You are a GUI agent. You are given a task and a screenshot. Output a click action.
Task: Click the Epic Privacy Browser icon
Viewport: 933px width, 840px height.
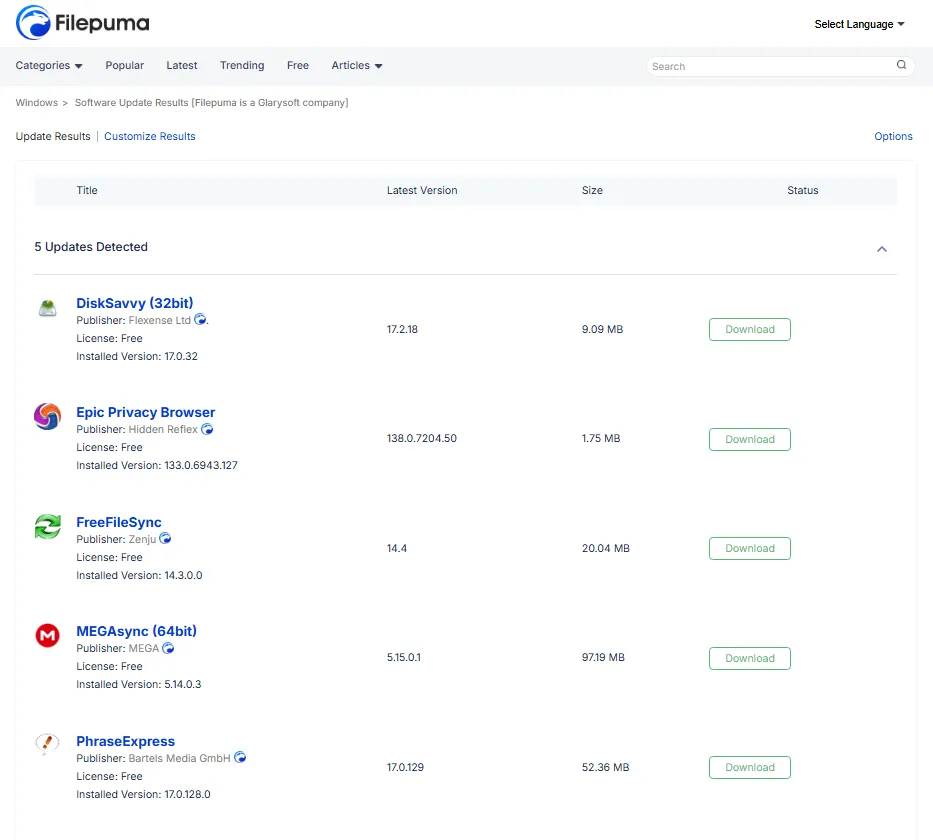pyautogui.click(x=47, y=416)
